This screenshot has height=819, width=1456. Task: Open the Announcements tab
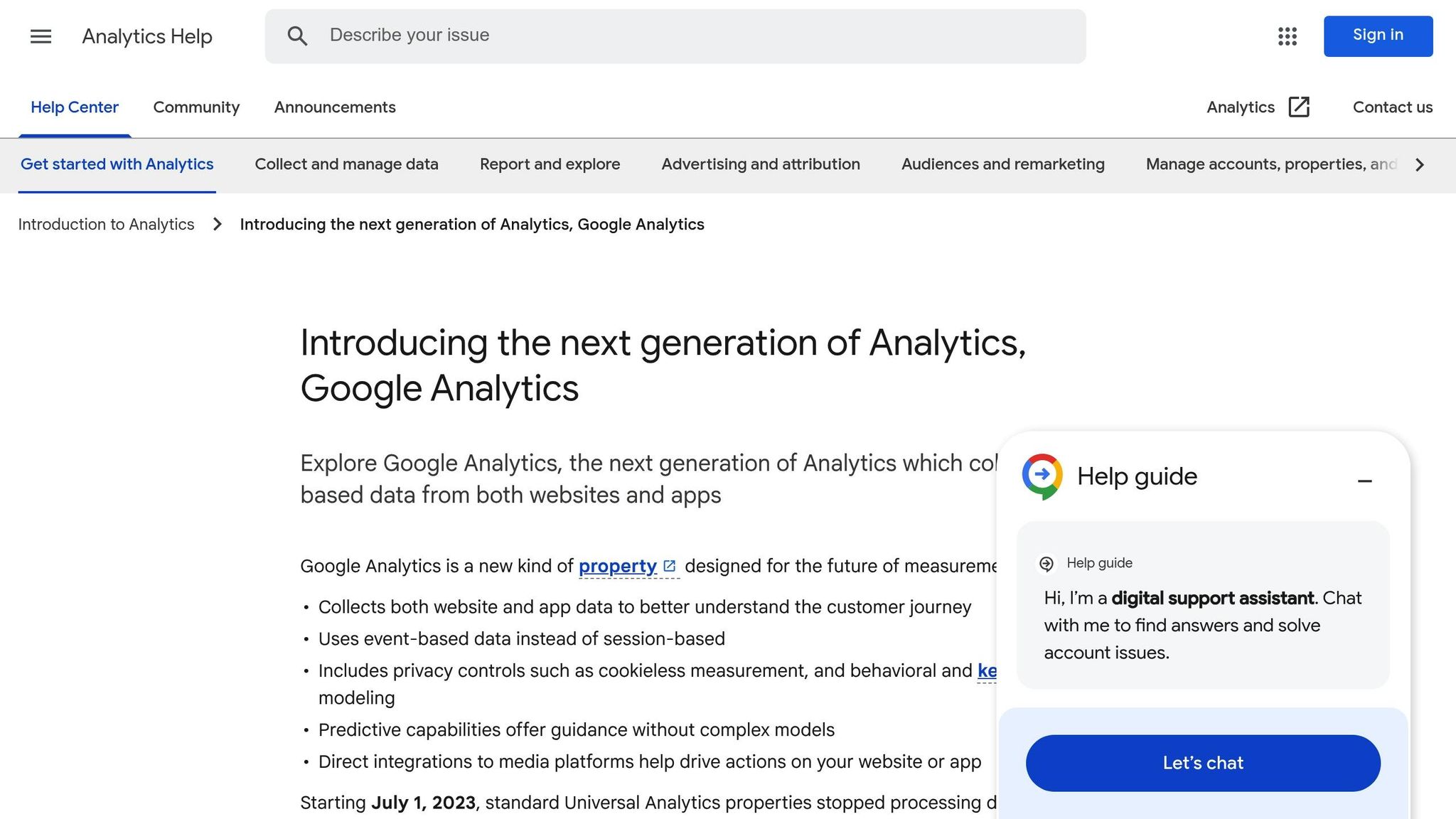tap(334, 107)
